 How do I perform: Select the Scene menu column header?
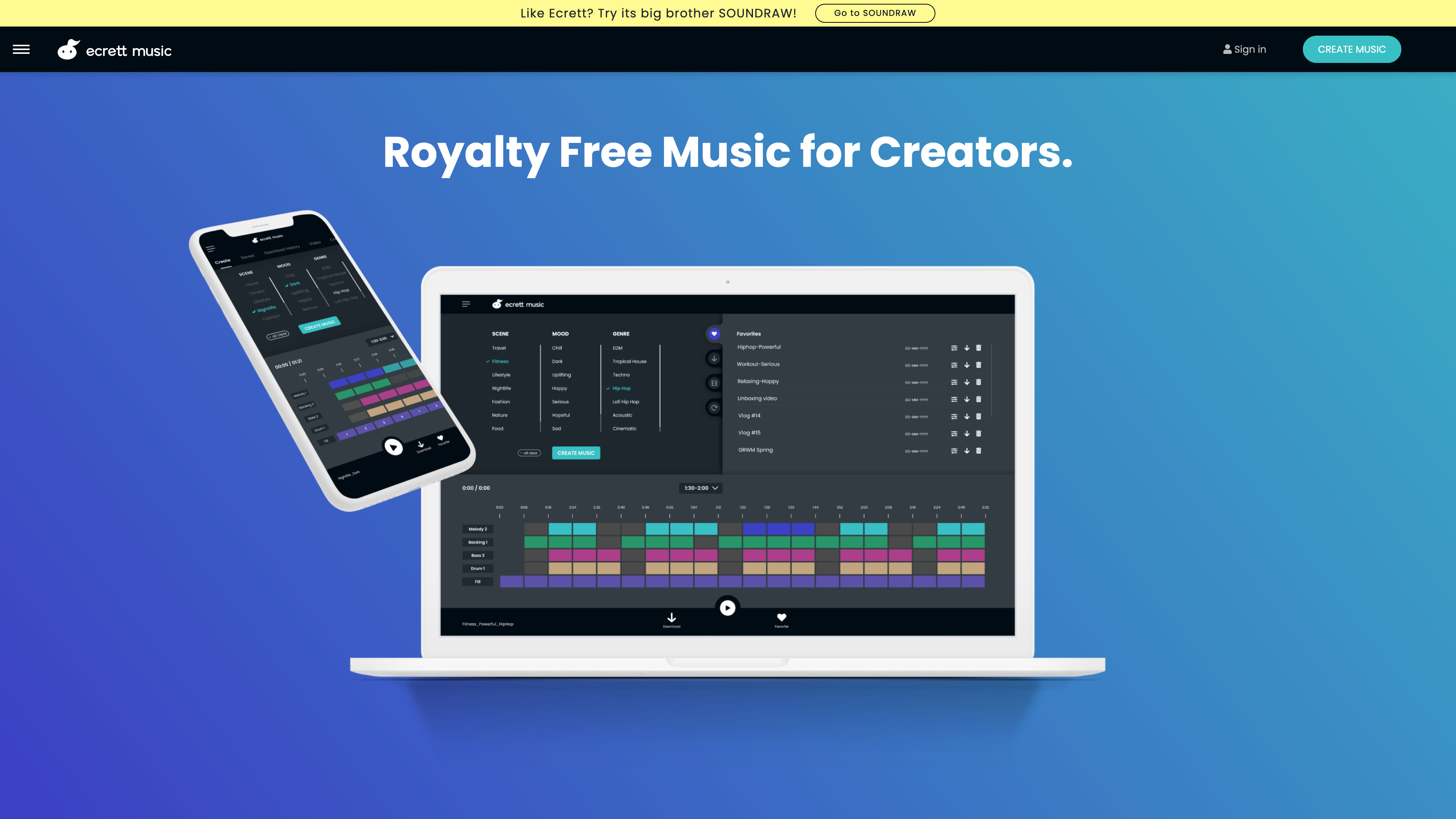pos(500,333)
